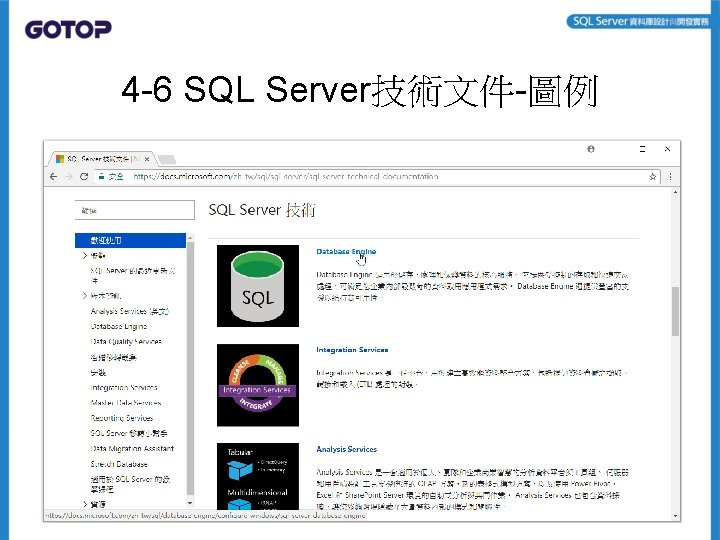Click the address bar URL
720x540 pixels.
point(286,177)
